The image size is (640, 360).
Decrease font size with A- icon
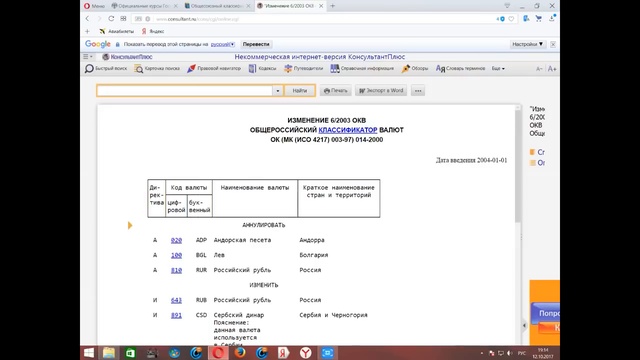click(539, 69)
